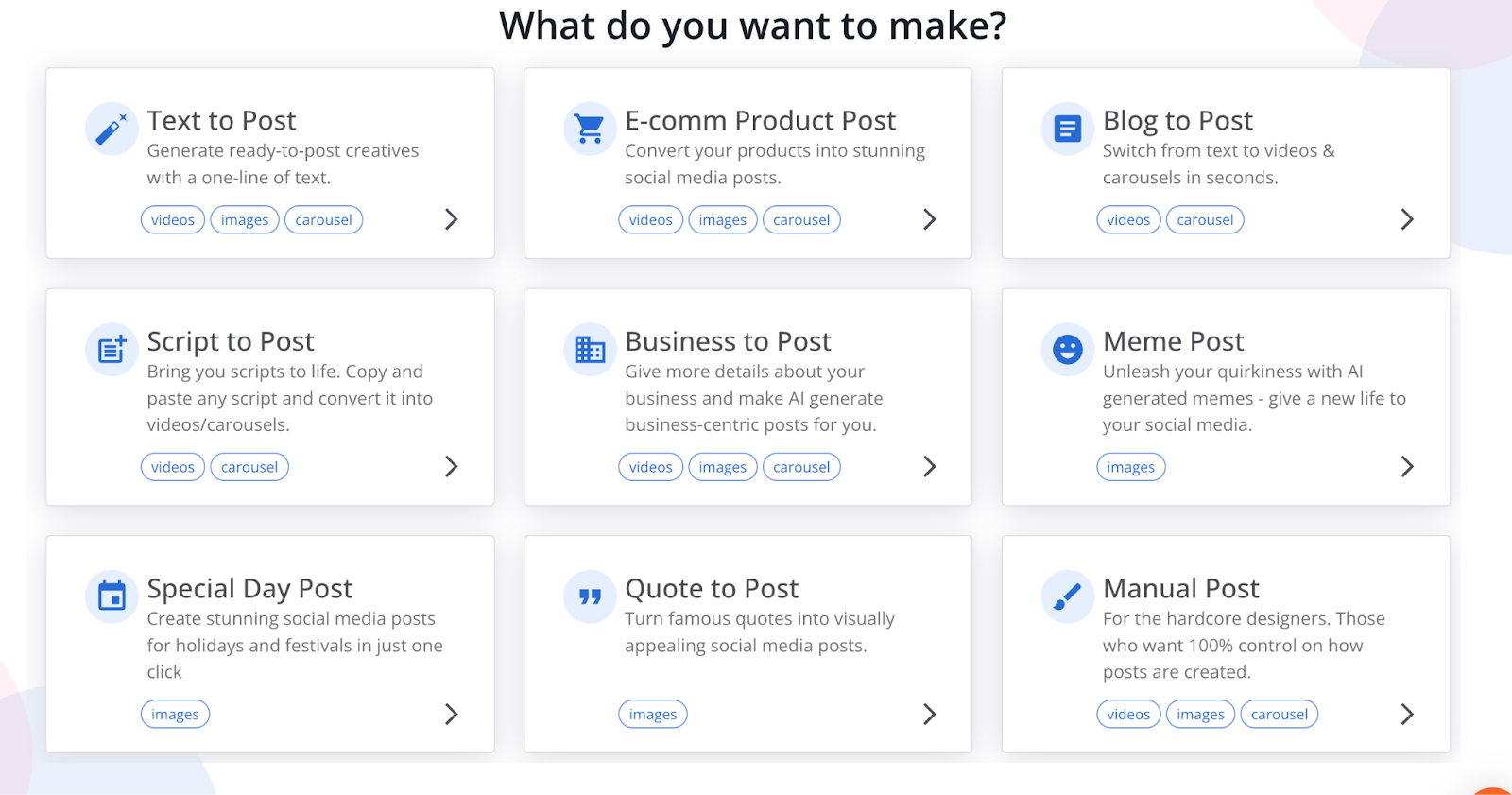This screenshot has width=1512, height=795.
Task: Click the Blog to Post card description
Action: (x=1218, y=164)
